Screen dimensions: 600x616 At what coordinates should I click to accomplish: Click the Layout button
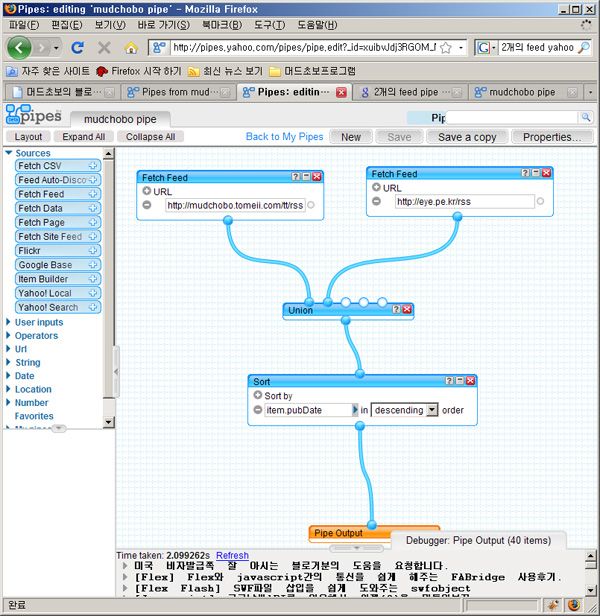pyautogui.click(x=28, y=137)
